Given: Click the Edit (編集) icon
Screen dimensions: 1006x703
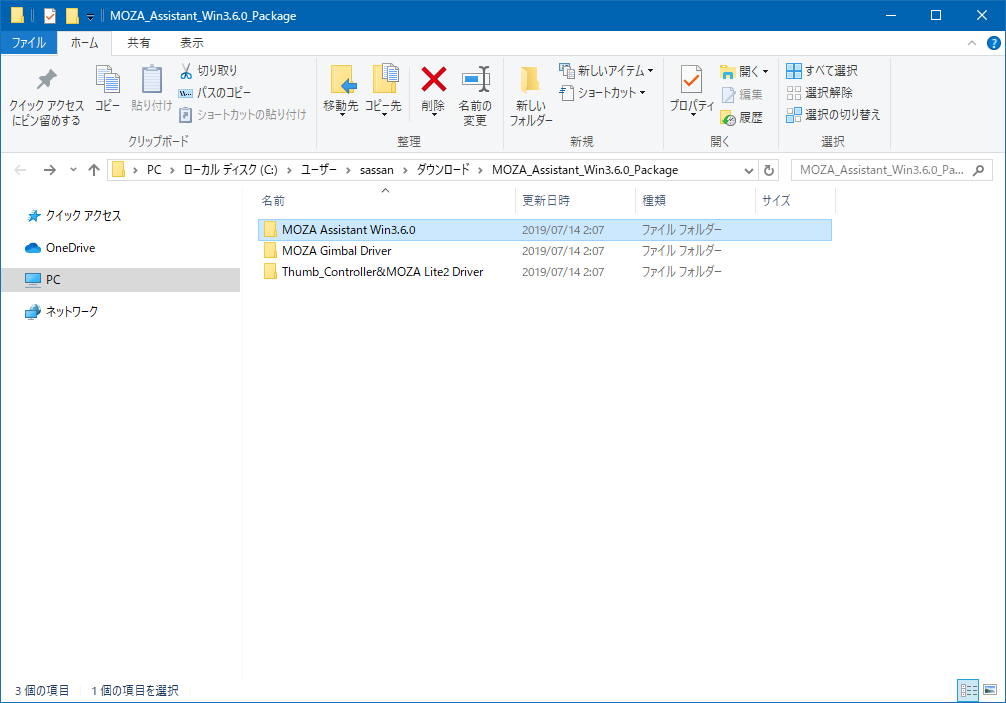Looking at the screenshot, I should (x=728, y=95).
